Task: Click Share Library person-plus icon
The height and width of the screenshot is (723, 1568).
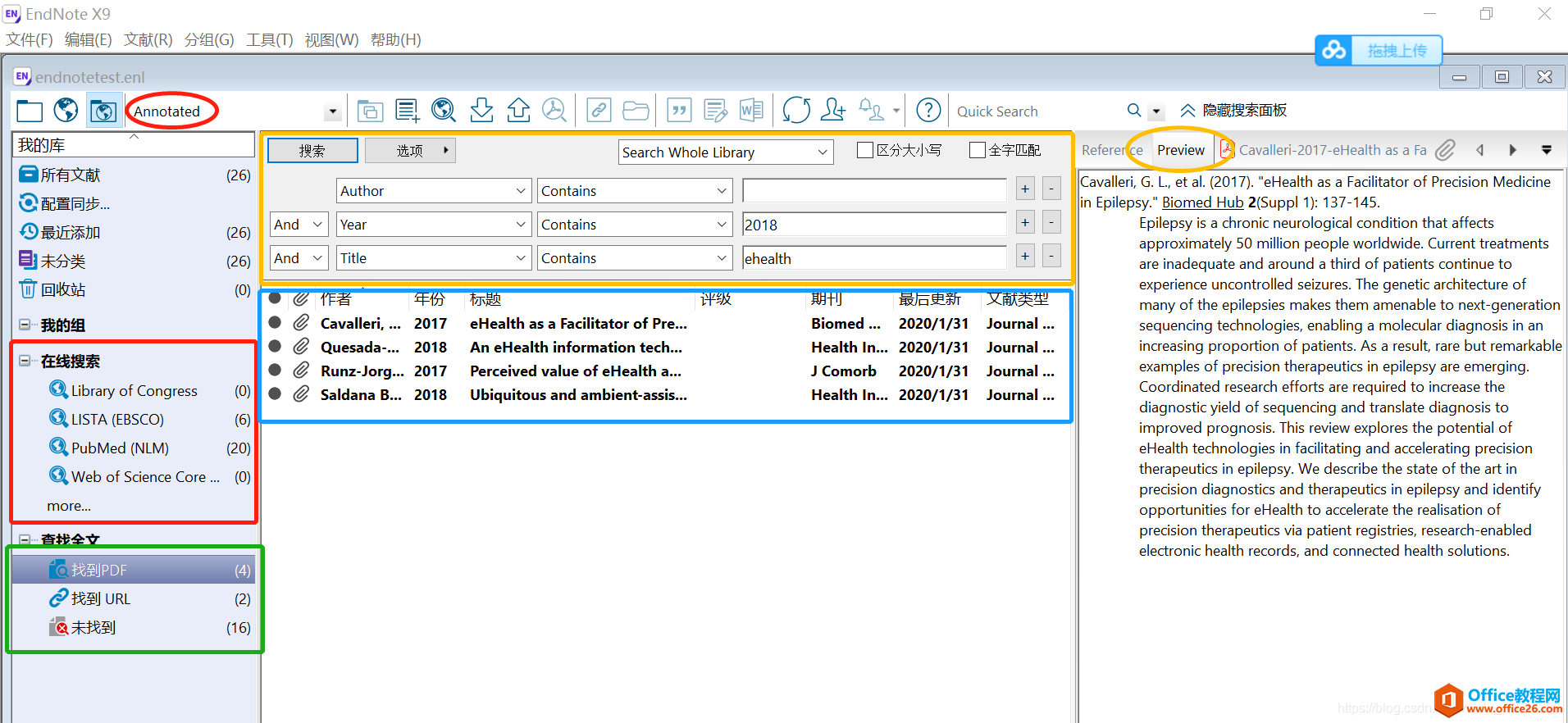Action: click(833, 110)
